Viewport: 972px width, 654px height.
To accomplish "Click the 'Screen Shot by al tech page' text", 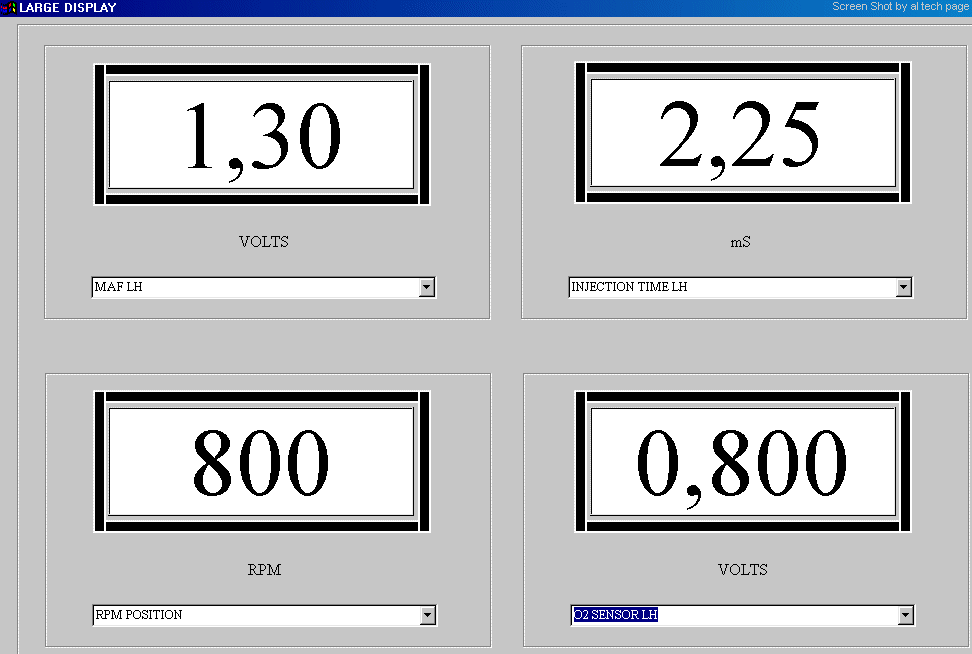I will (x=900, y=7).
